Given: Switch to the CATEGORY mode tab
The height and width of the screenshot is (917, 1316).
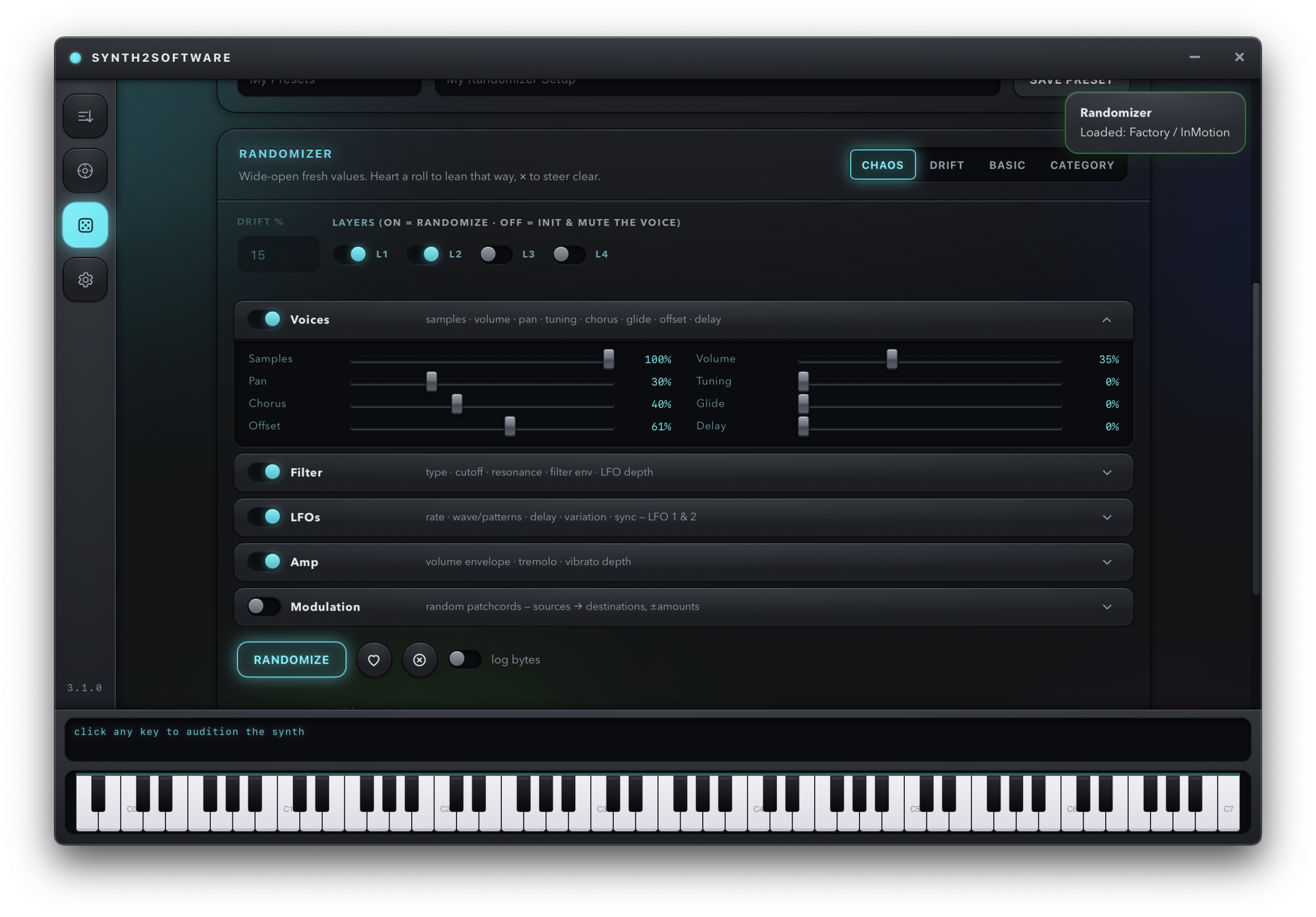Looking at the screenshot, I should click(x=1082, y=165).
